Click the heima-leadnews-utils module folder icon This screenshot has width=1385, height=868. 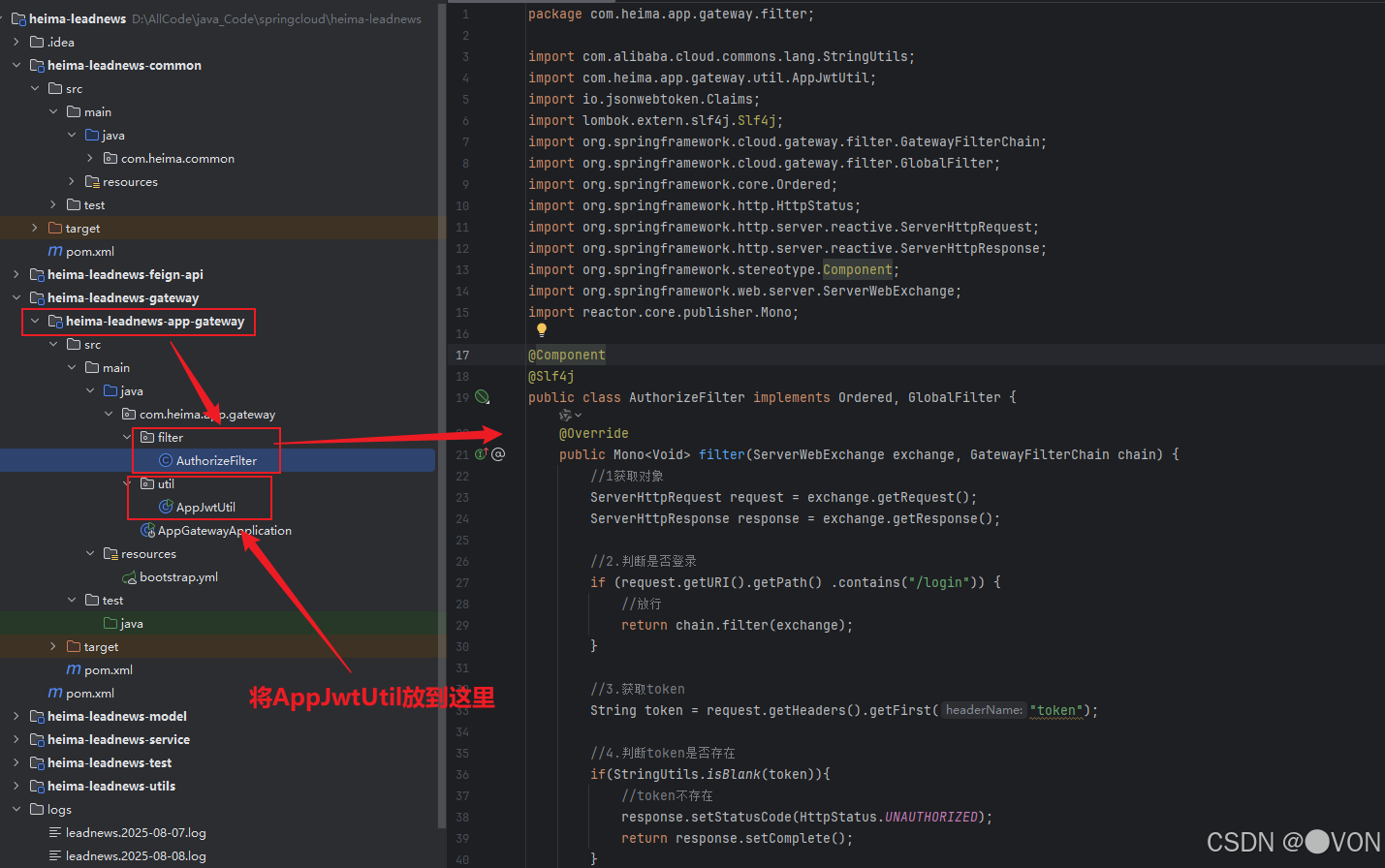(37, 787)
